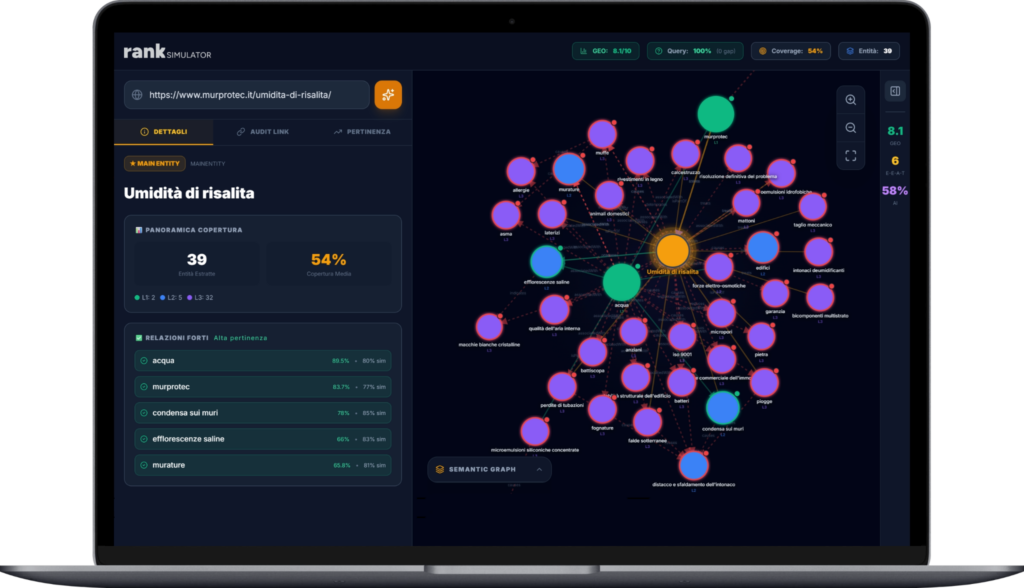Image resolution: width=1024 pixels, height=588 pixels.
Task: Click the globe icon in URL bar
Action: point(136,95)
